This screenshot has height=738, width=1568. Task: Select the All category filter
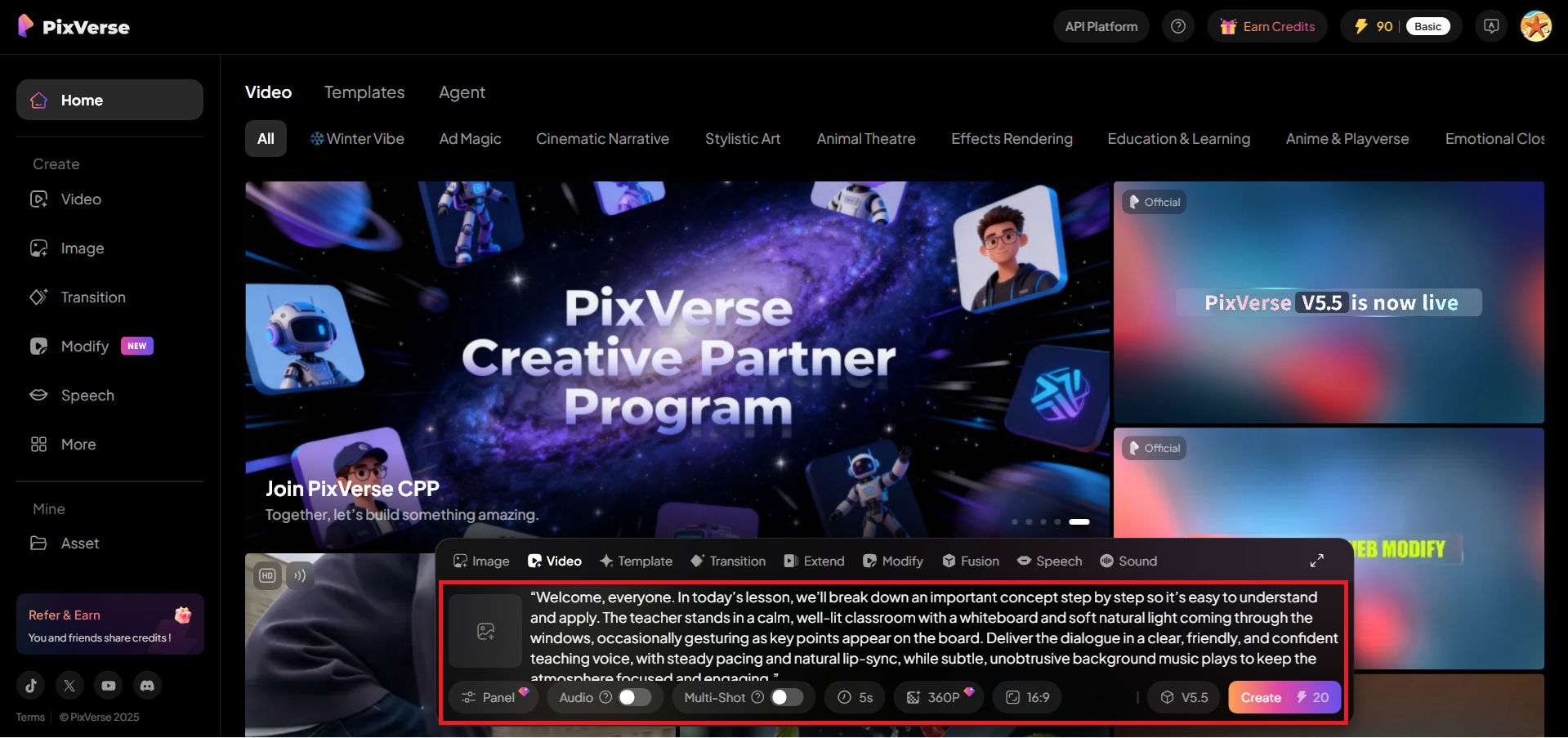tap(266, 139)
